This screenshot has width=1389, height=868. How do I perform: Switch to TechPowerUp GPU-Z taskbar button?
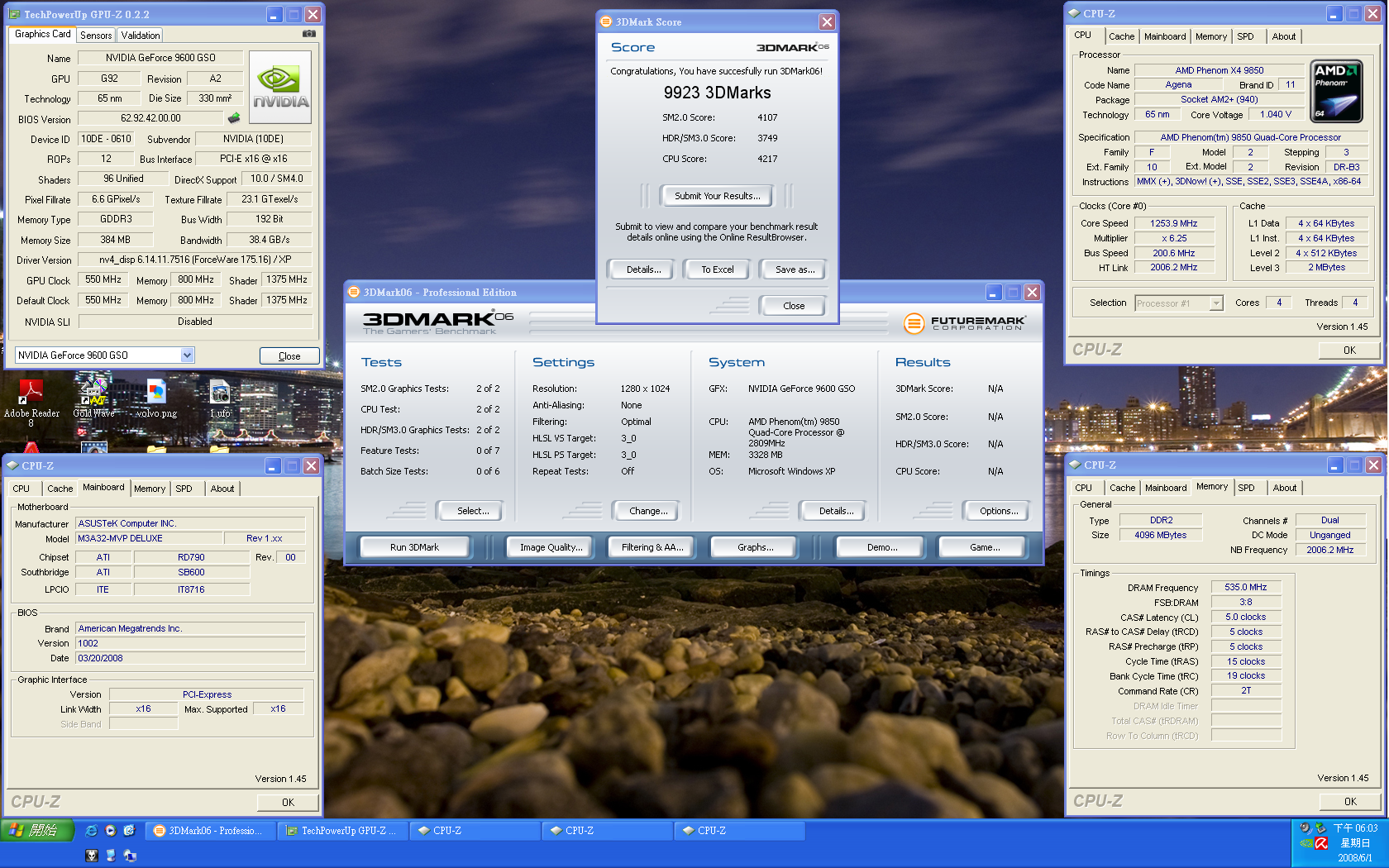(344, 831)
